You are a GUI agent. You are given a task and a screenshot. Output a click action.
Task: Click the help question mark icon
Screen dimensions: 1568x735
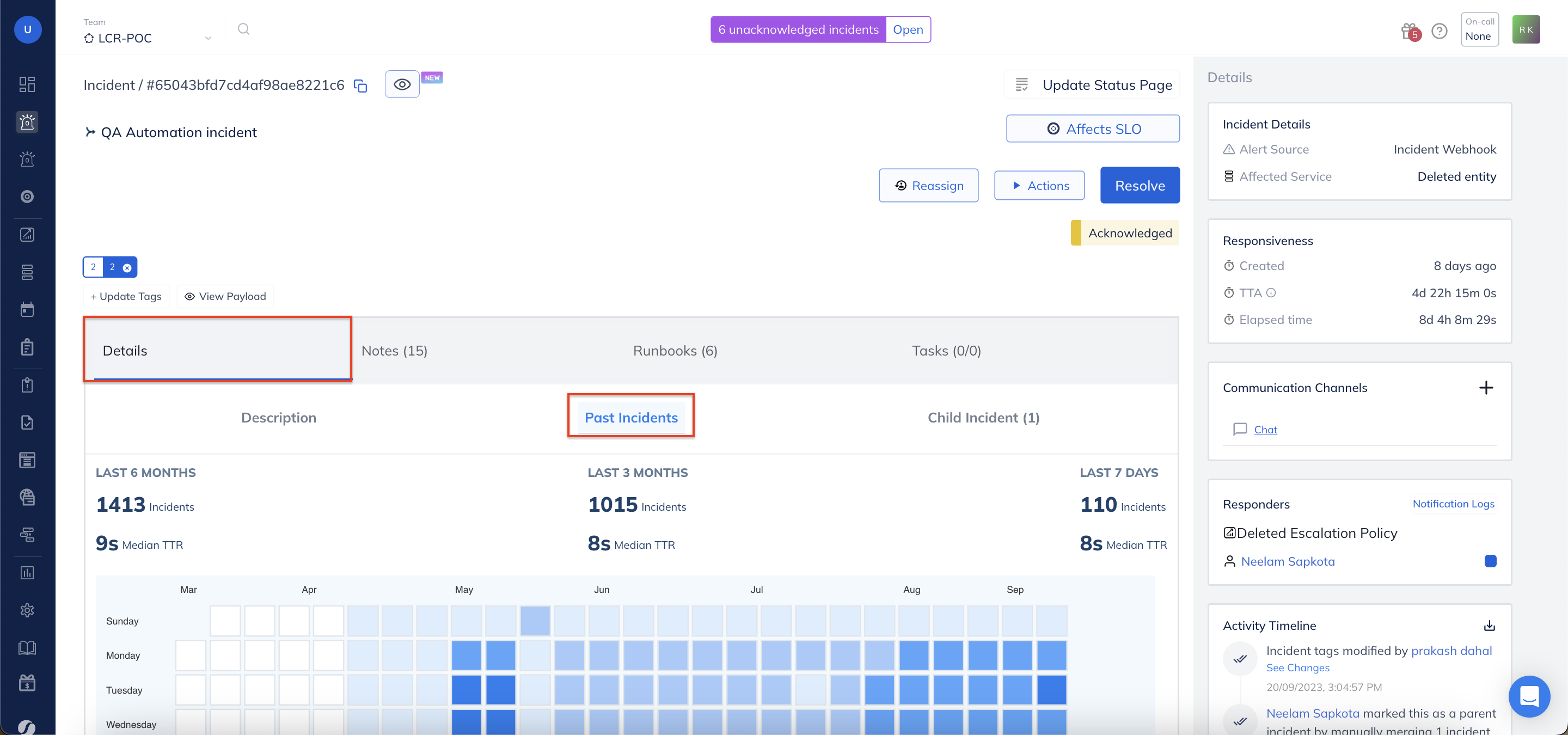click(x=1439, y=30)
